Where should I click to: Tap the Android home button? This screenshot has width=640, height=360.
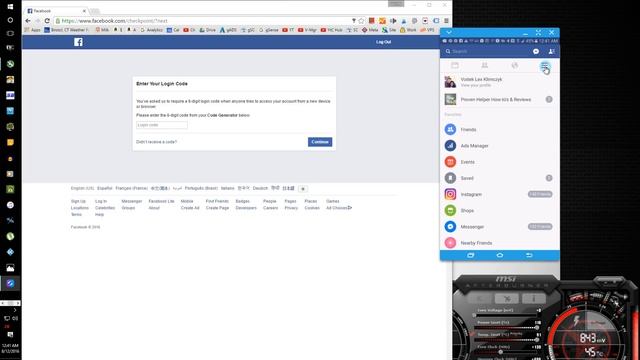pos(500,255)
